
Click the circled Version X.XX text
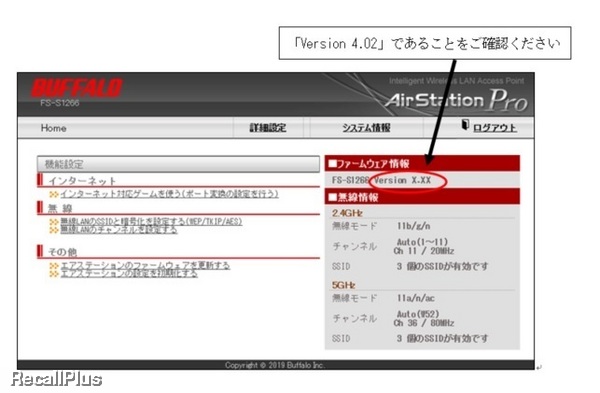click(x=403, y=180)
